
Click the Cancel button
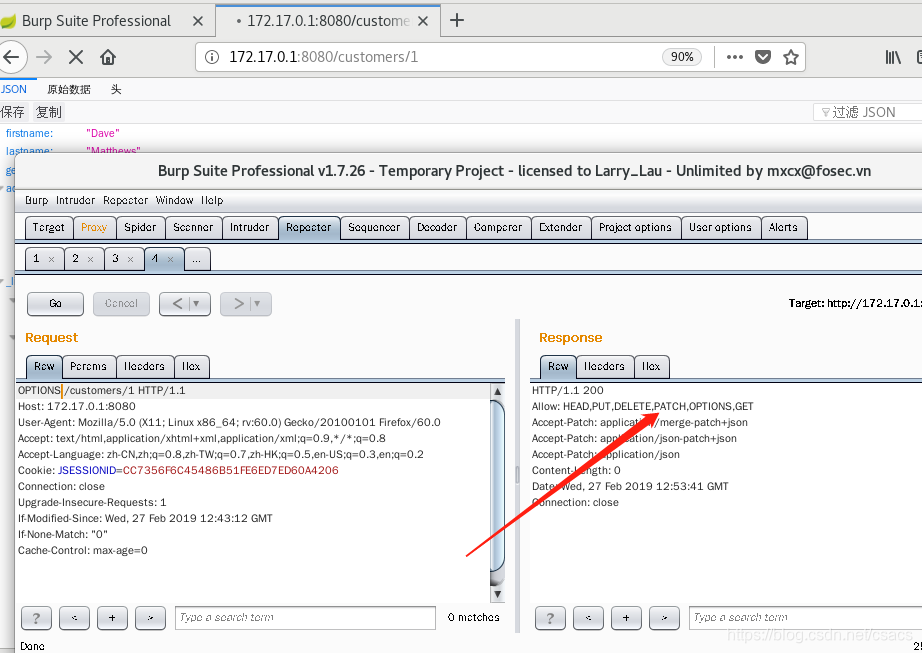pyautogui.click(x=121, y=304)
